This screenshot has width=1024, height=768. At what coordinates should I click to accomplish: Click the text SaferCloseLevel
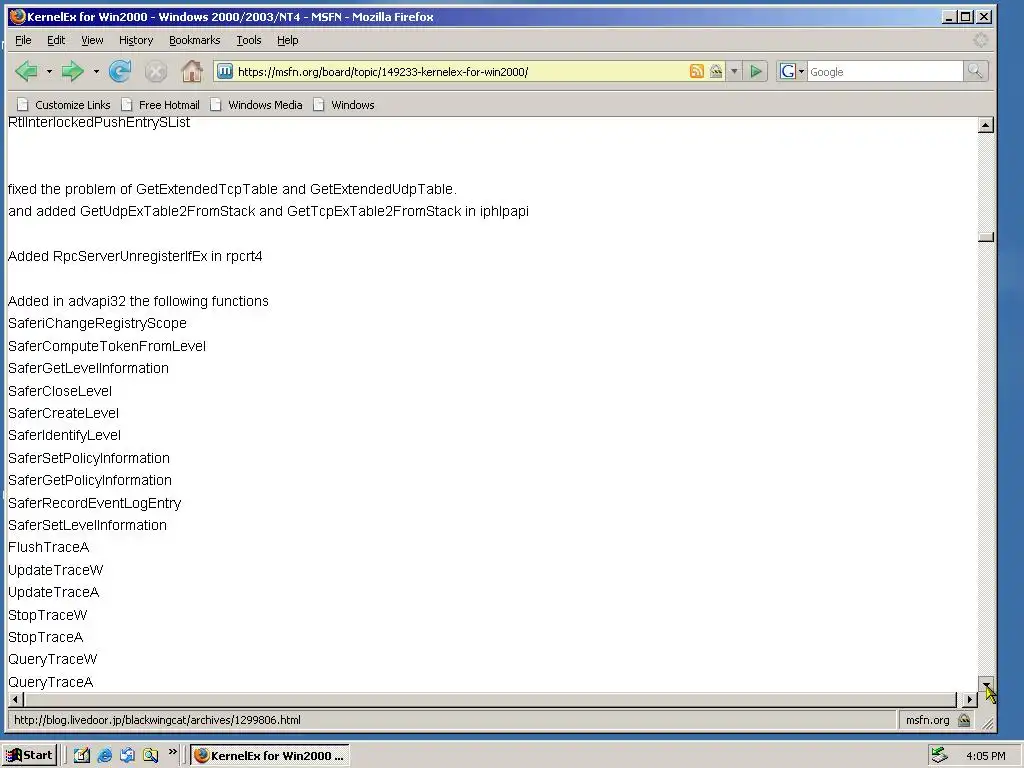click(60, 391)
